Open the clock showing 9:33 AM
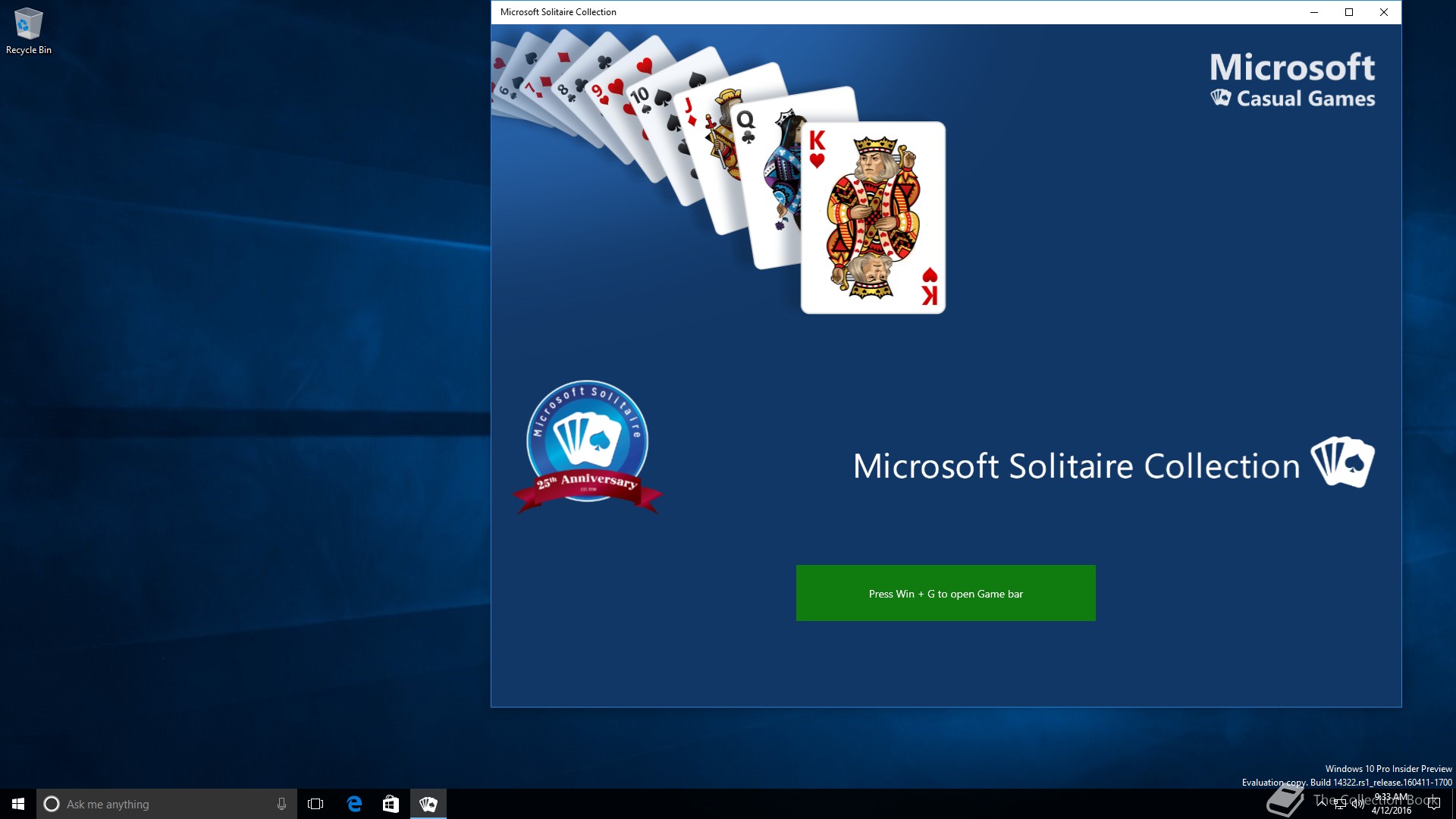 [x=1392, y=804]
